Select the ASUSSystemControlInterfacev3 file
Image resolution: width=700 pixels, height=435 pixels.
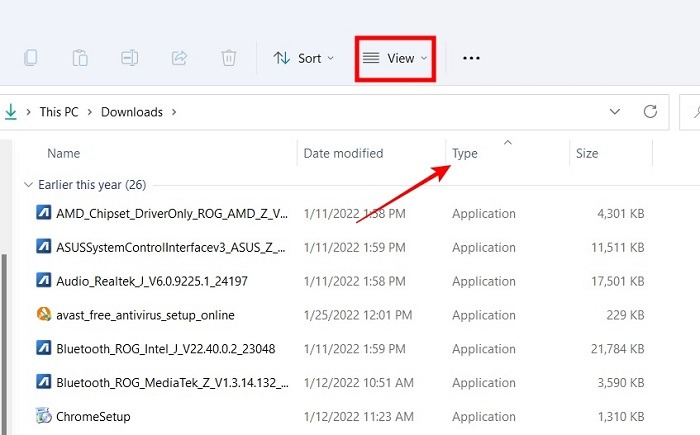pos(171,247)
